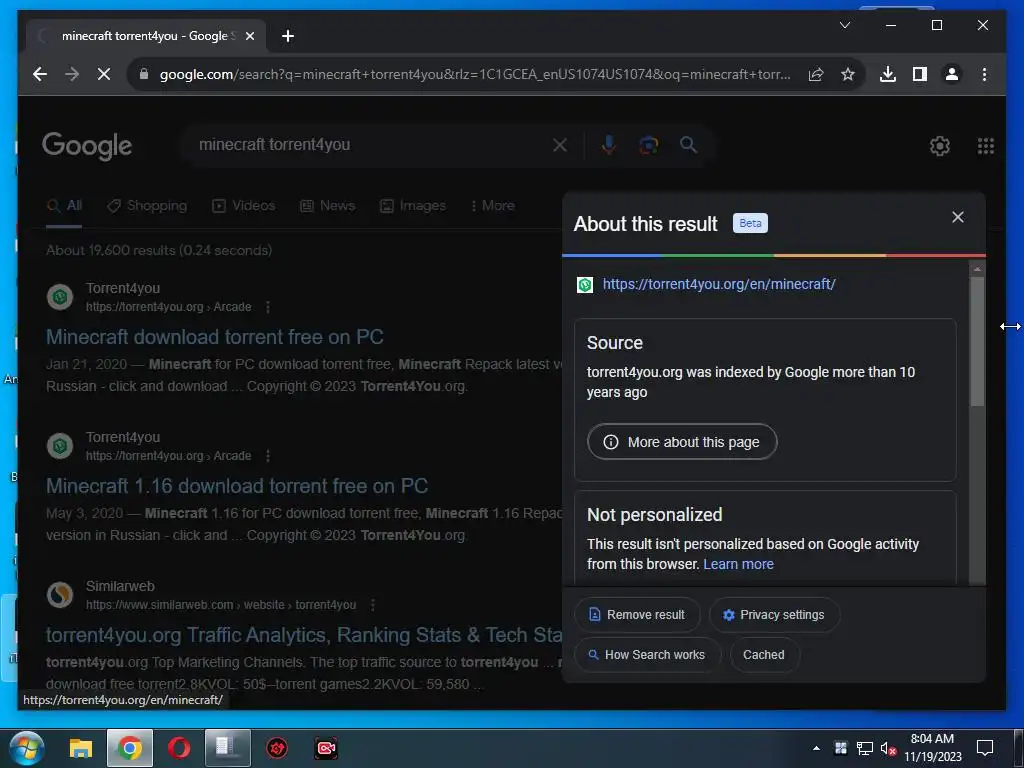Image resolution: width=1024 pixels, height=768 pixels.
Task: Open the Chrome profile icon
Action: pyautogui.click(x=952, y=74)
